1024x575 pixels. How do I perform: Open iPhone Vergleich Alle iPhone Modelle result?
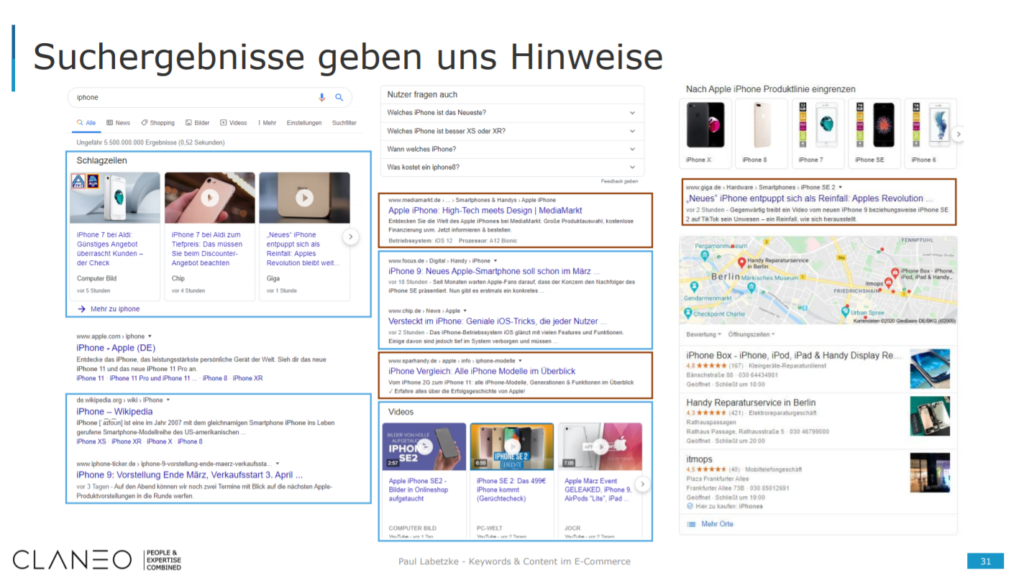coord(482,370)
